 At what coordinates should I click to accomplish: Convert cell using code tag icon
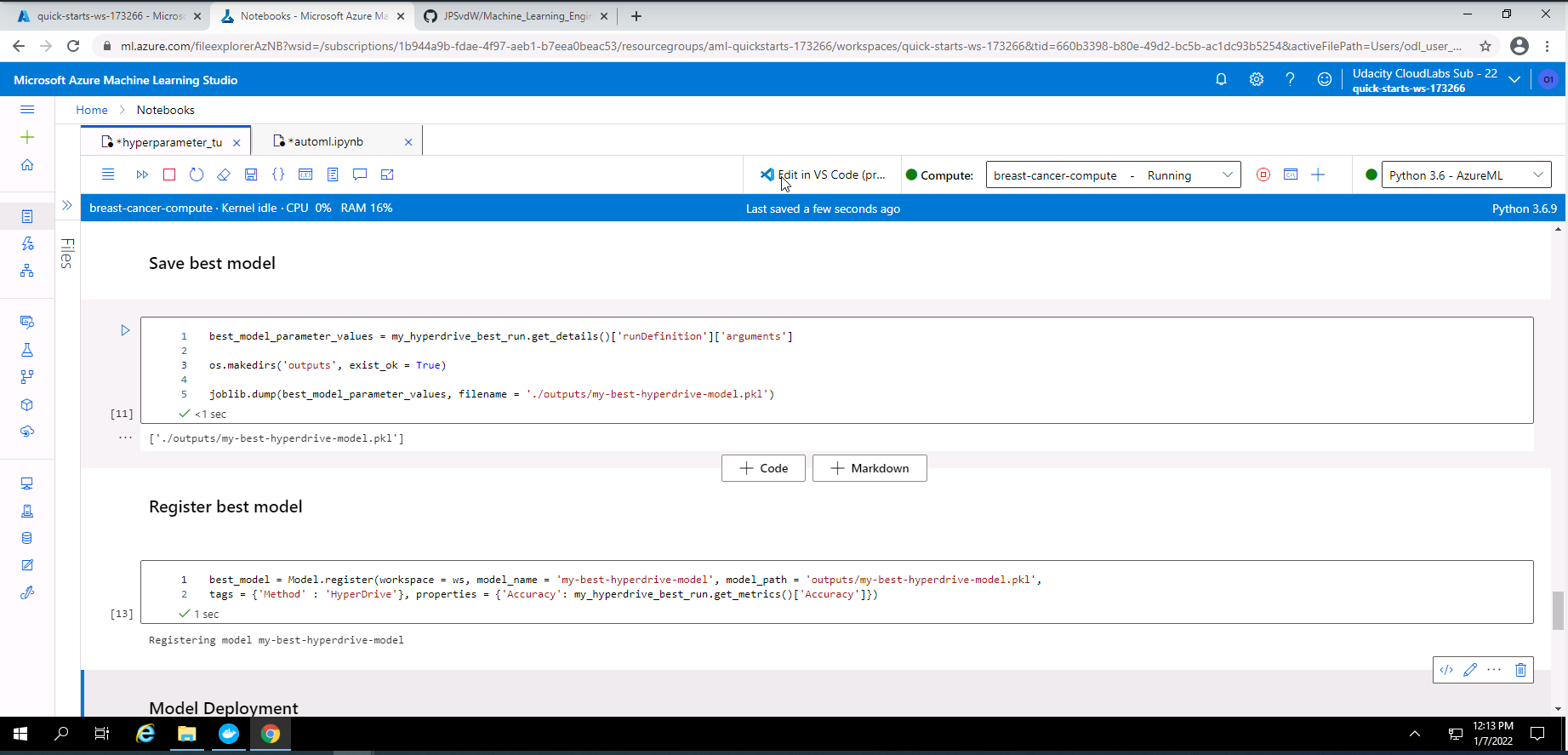click(1446, 670)
